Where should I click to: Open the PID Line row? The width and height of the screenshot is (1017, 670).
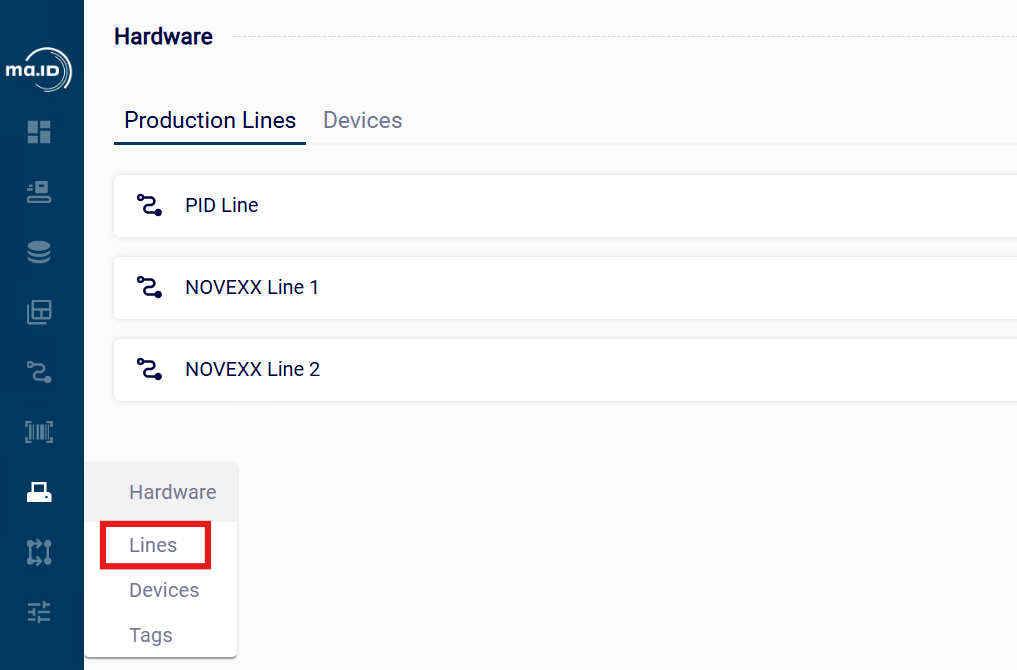tap(565, 206)
